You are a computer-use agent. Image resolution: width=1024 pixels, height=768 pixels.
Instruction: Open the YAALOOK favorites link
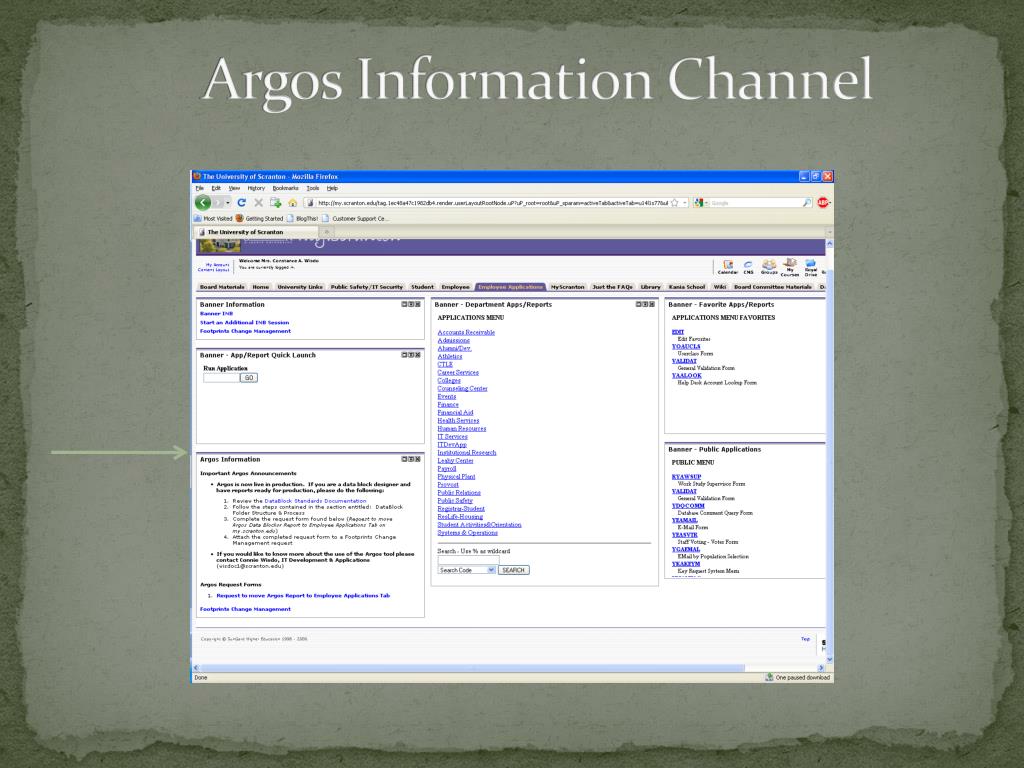pos(686,376)
